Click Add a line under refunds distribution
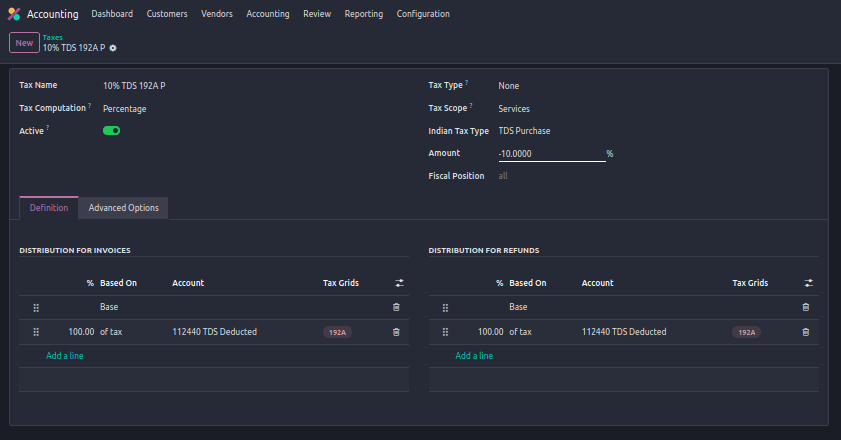Viewport: 841px width, 440px height. pyautogui.click(x=474, y=356)
